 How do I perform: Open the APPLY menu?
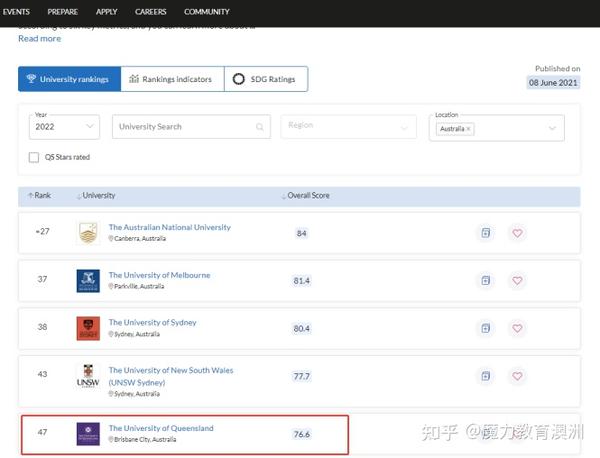coord(106,12)
